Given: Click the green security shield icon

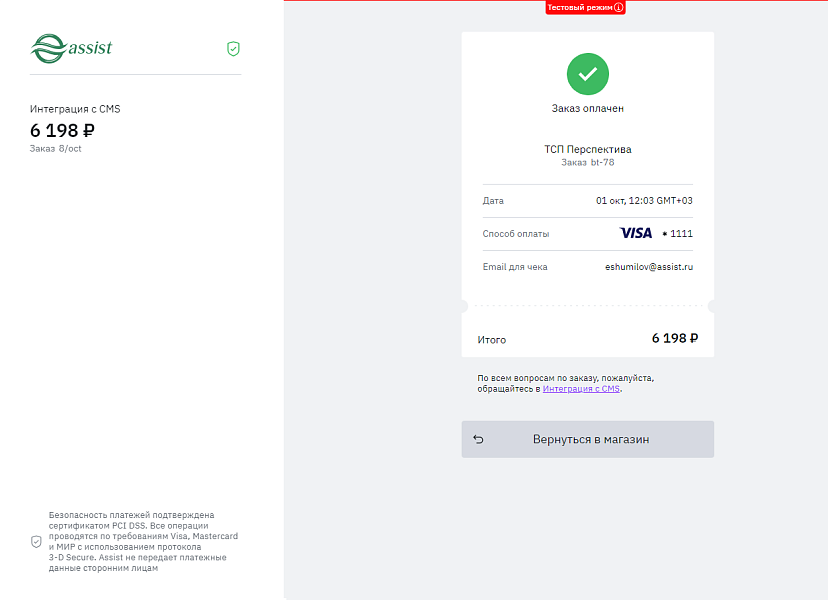Looking at the screenshot, I should (x=233, y=48).
